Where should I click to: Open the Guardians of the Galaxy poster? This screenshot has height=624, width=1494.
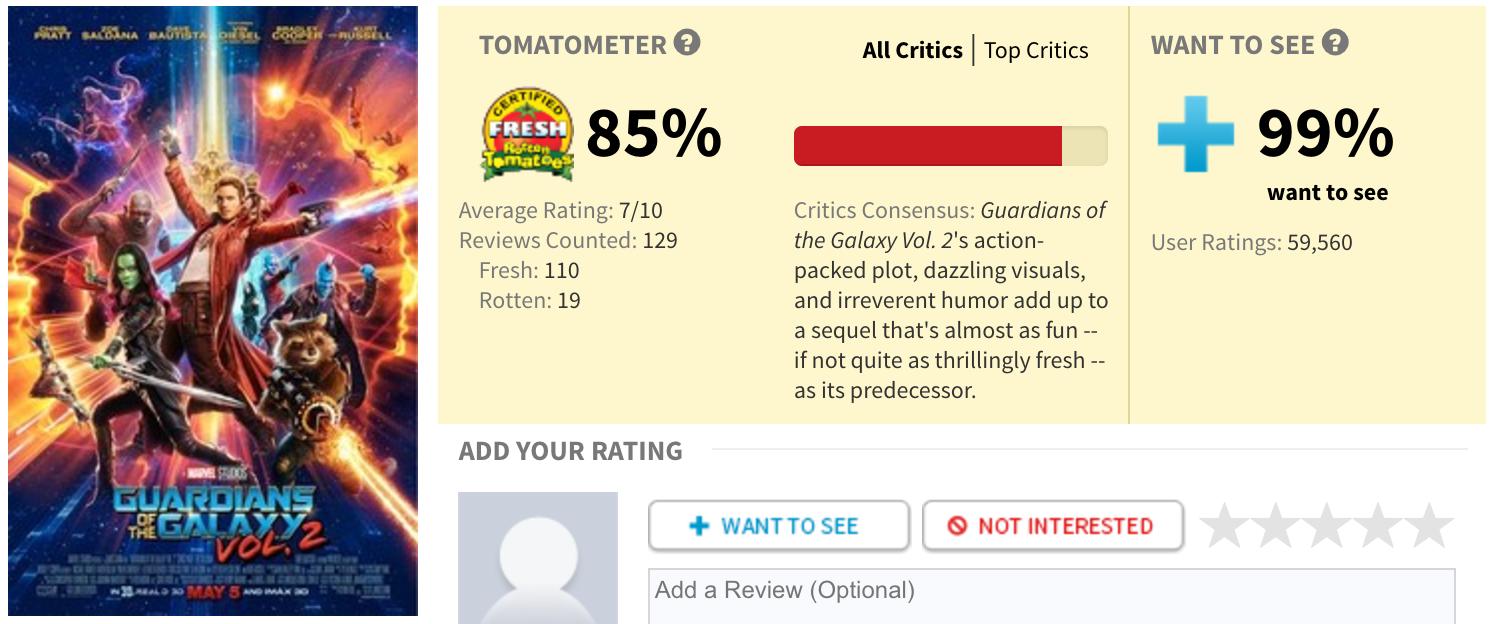[x=213, y=310]
